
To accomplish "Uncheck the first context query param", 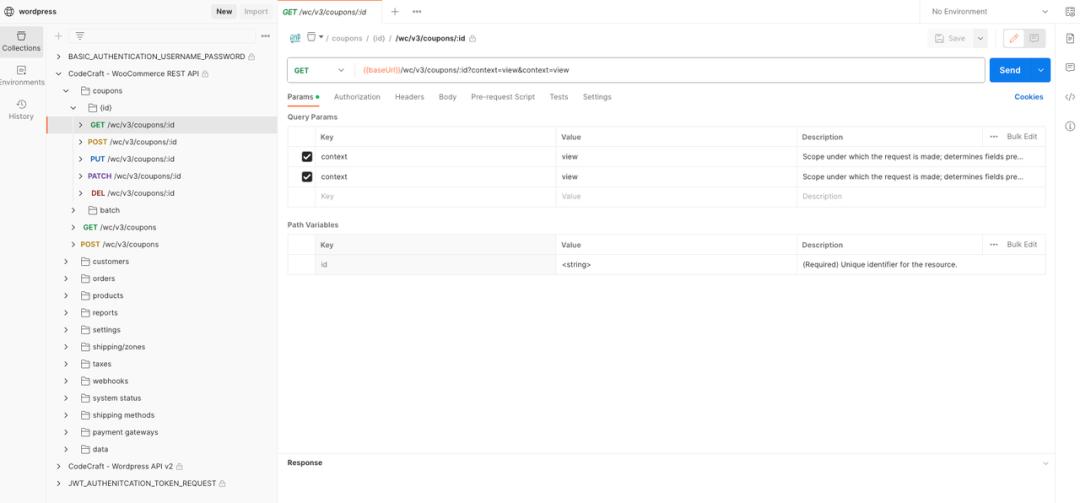I will point(307,156).
